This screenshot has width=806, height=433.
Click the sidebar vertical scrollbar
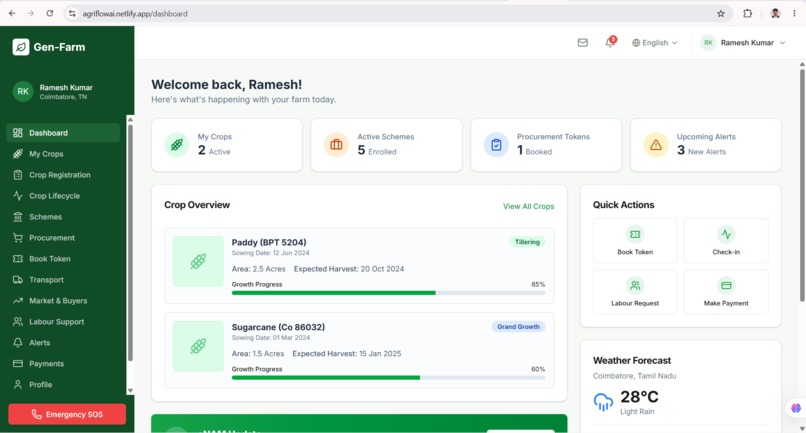pyautogui.click(x=130, y=242)
